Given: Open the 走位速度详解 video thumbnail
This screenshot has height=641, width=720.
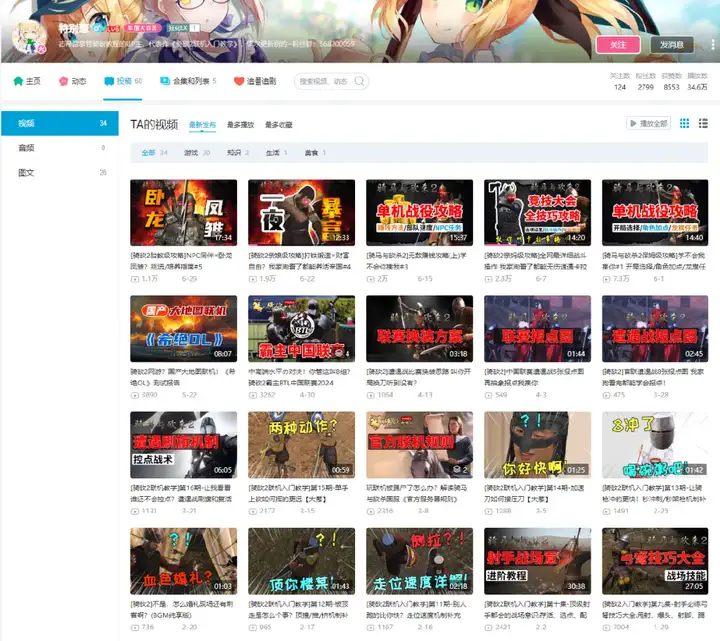Looking at the screenshot, I should (x=420, y=561).
